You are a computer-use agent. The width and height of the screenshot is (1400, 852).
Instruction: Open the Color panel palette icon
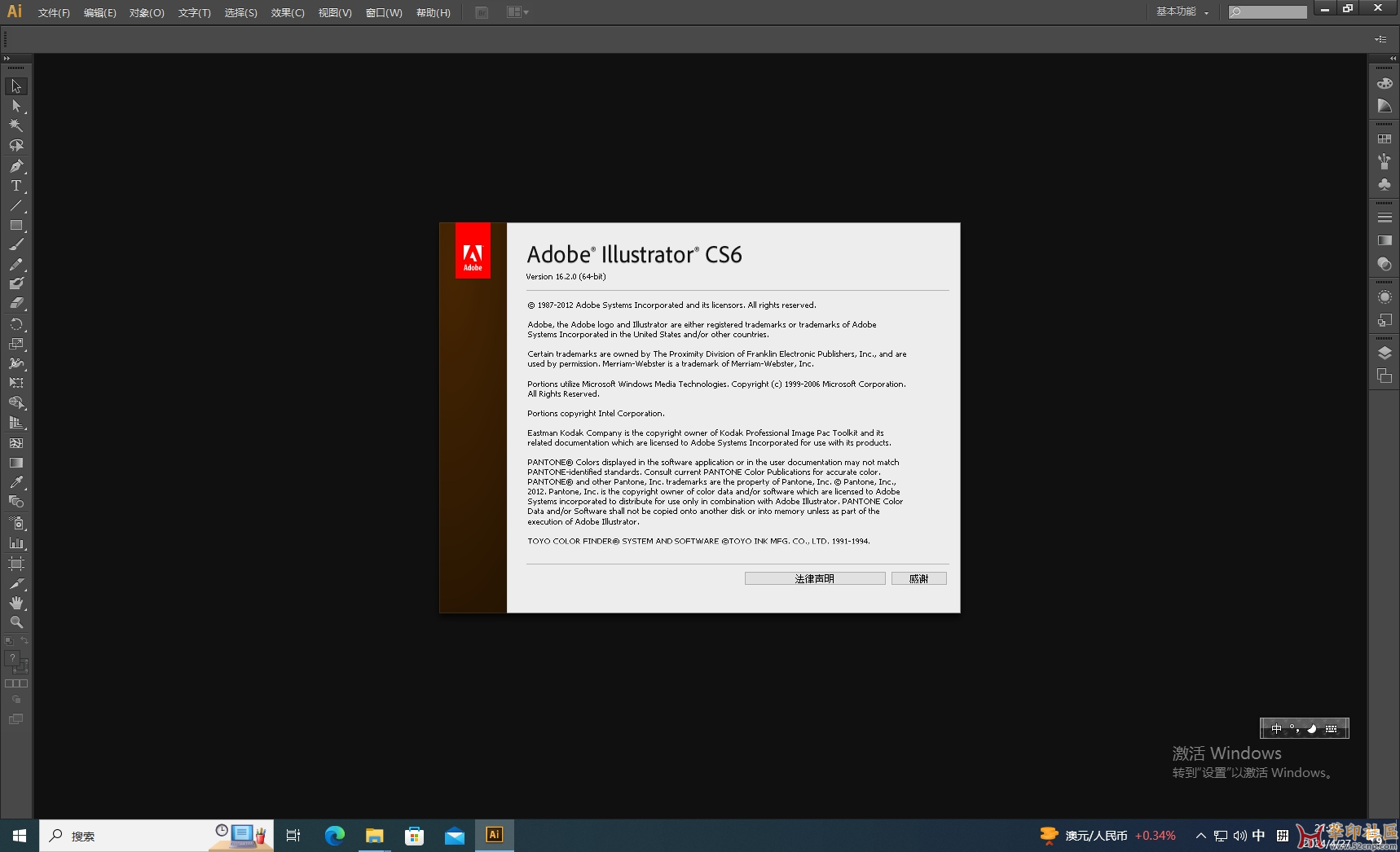pyautogui.click(x=1385, y=84)
